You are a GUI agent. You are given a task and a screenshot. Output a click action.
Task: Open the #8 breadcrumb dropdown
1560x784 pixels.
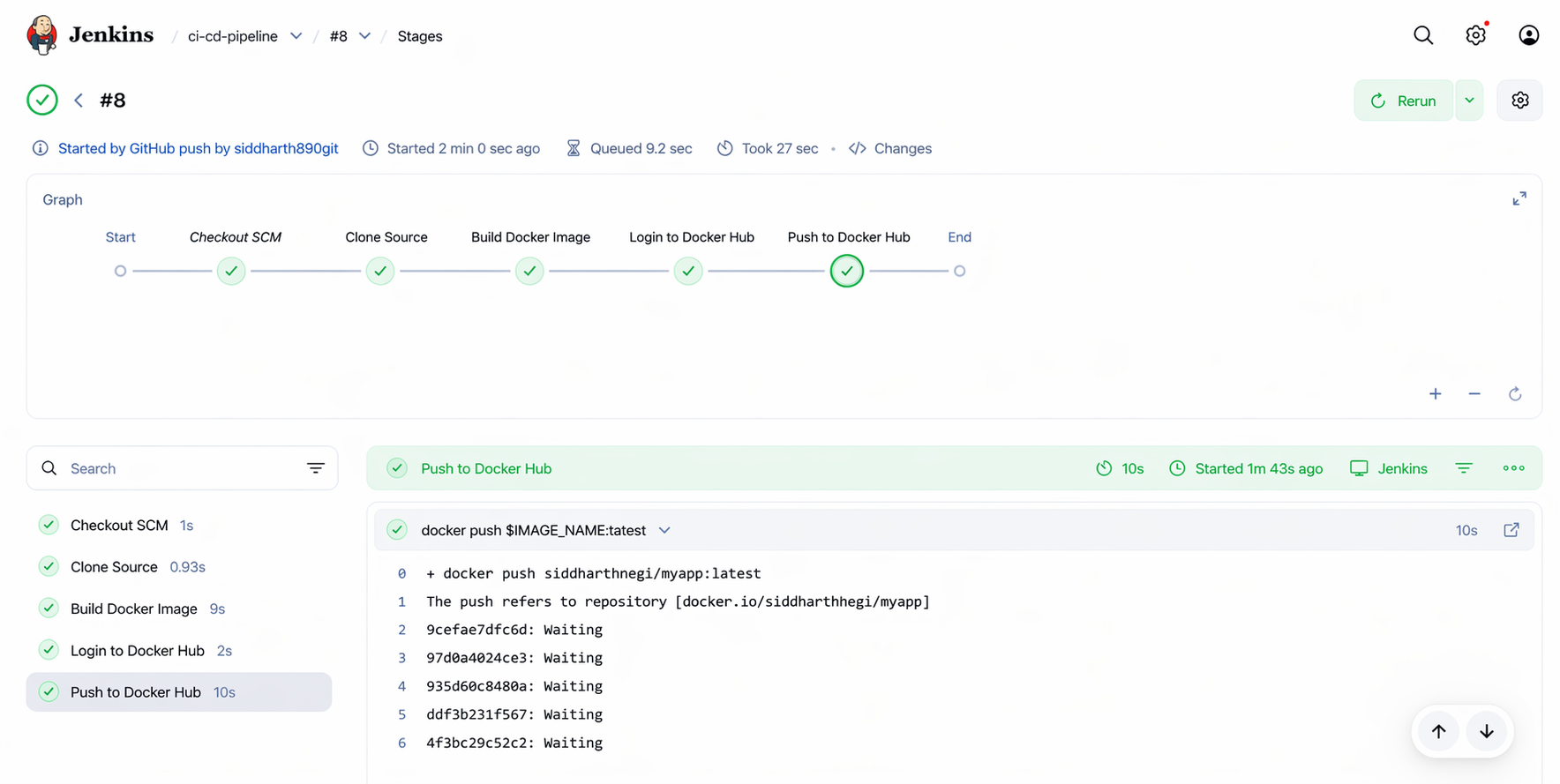364,36
